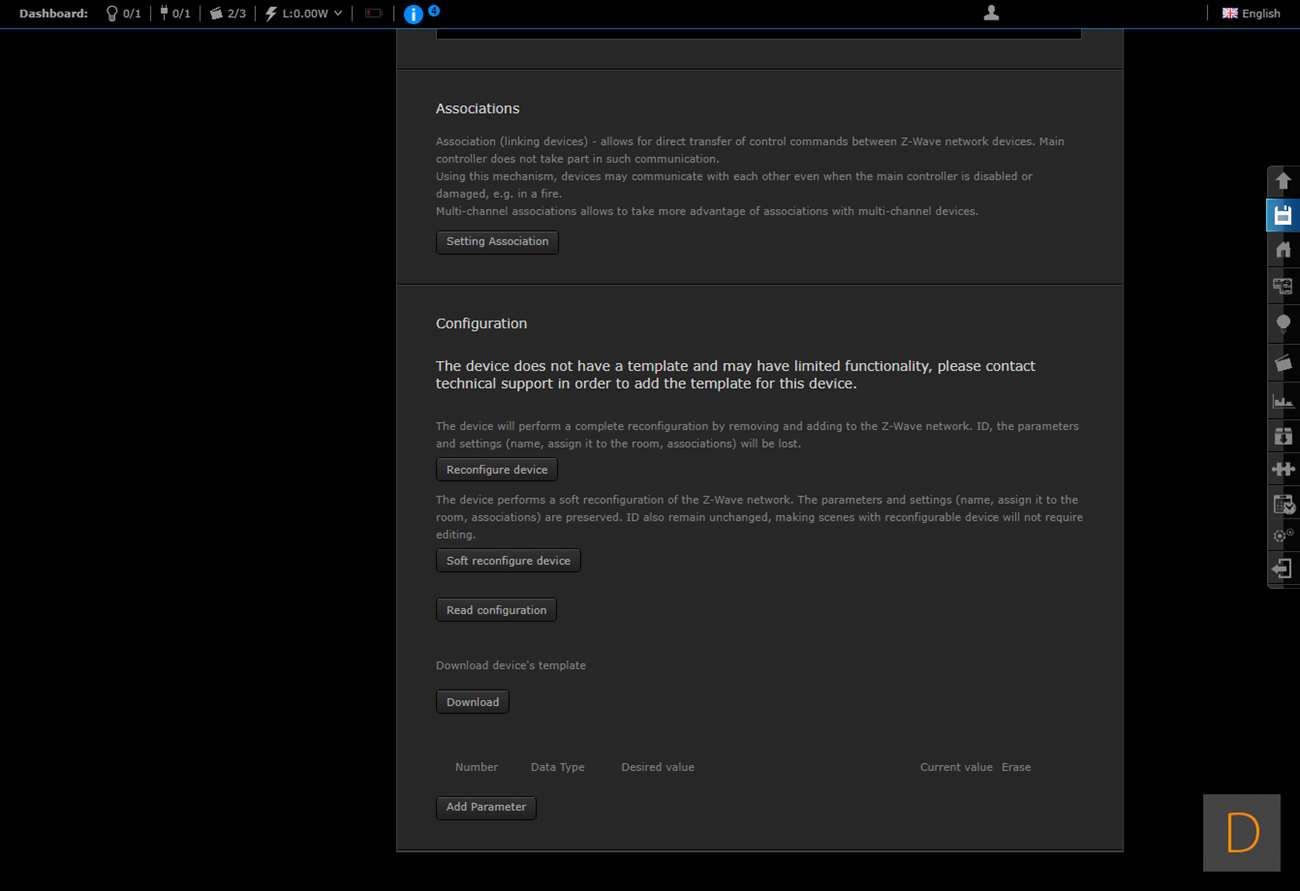Click the scroll-to-top arrow icon
Screen dimensions: 1300x891
1283,181
